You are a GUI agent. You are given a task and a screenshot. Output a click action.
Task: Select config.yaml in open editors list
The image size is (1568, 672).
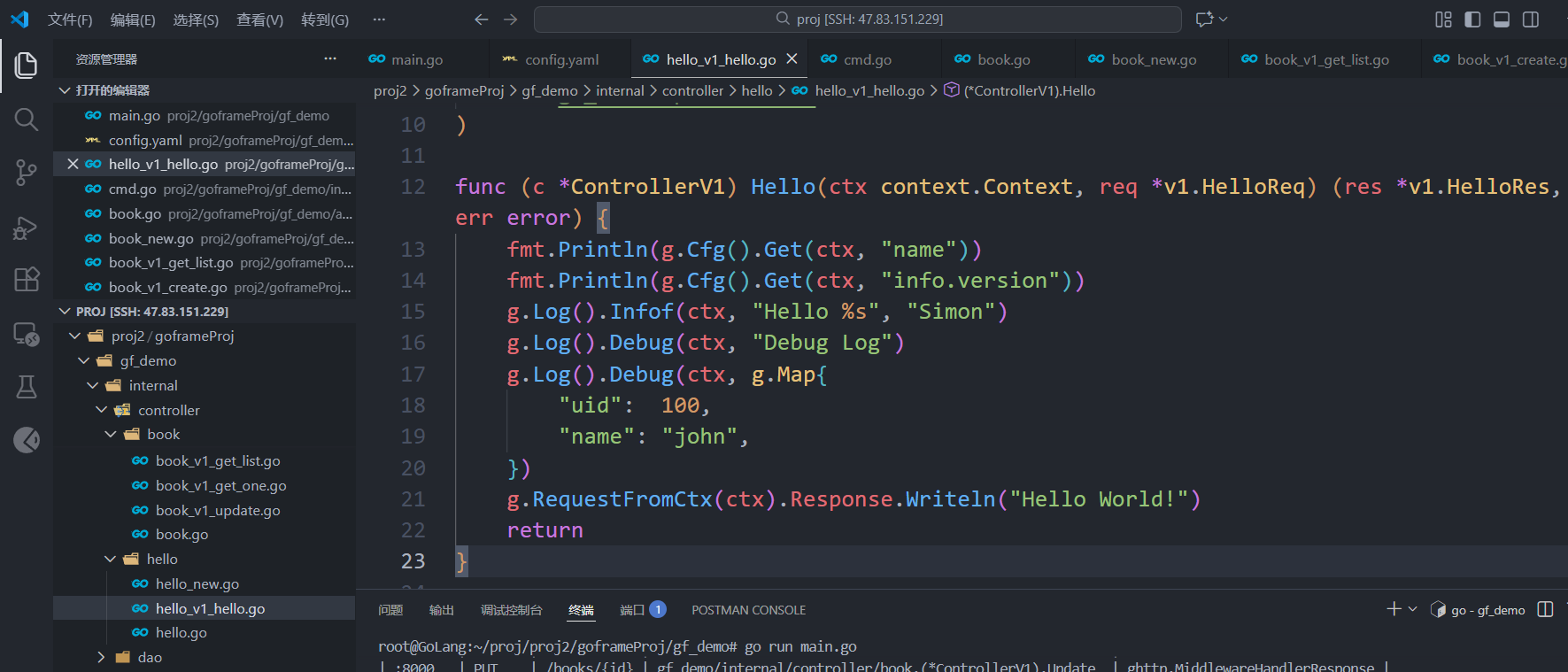click(205, 140)
